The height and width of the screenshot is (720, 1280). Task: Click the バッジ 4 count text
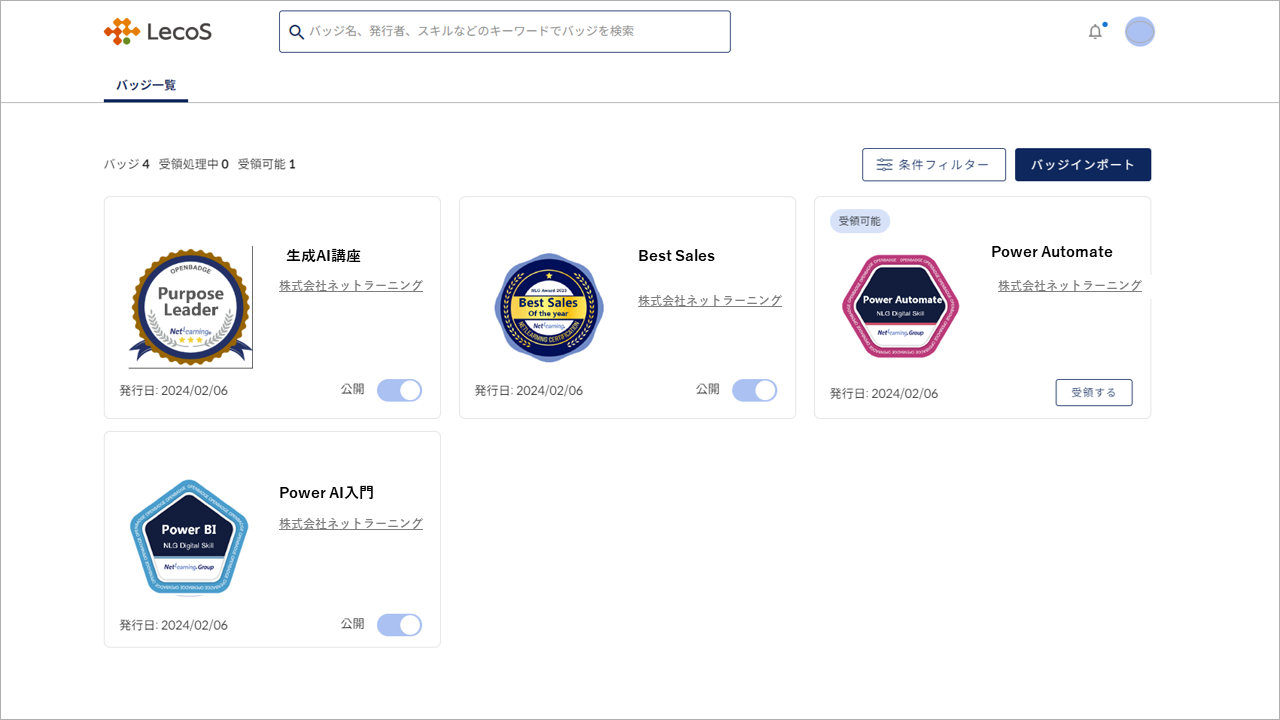click(127, 164)
